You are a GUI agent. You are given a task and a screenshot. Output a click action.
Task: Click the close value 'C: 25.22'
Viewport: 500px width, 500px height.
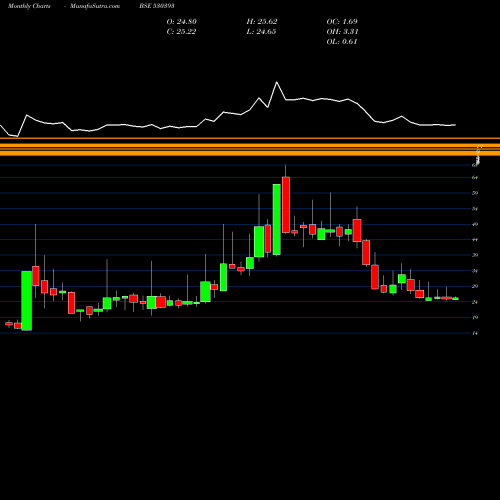[181, 32]
